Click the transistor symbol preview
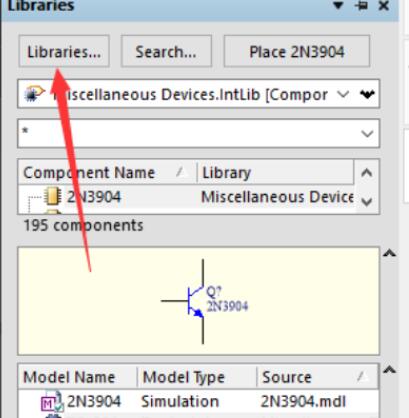 (x=204, y=301)
